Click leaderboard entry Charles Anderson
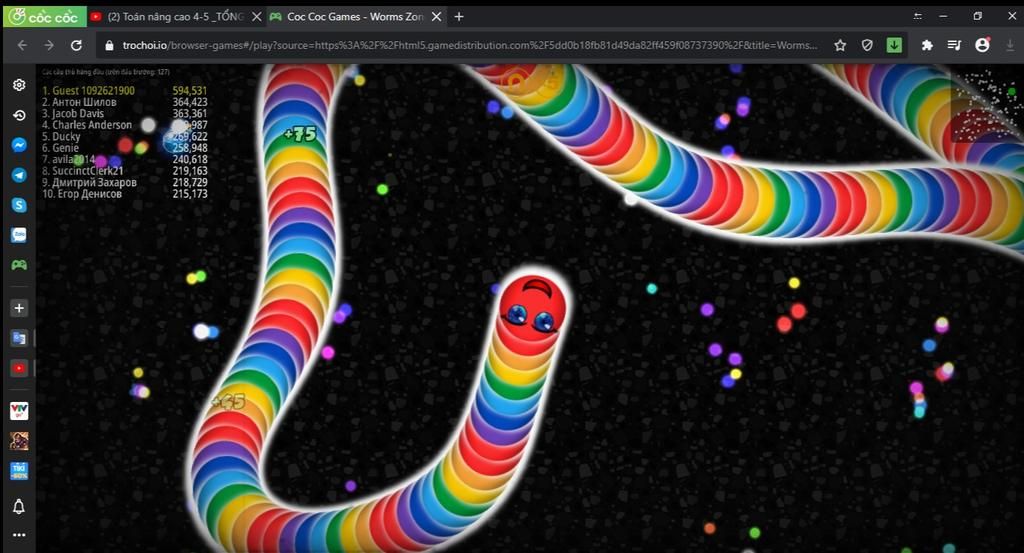The image size is (1024, 553). (x=87, y=125)
